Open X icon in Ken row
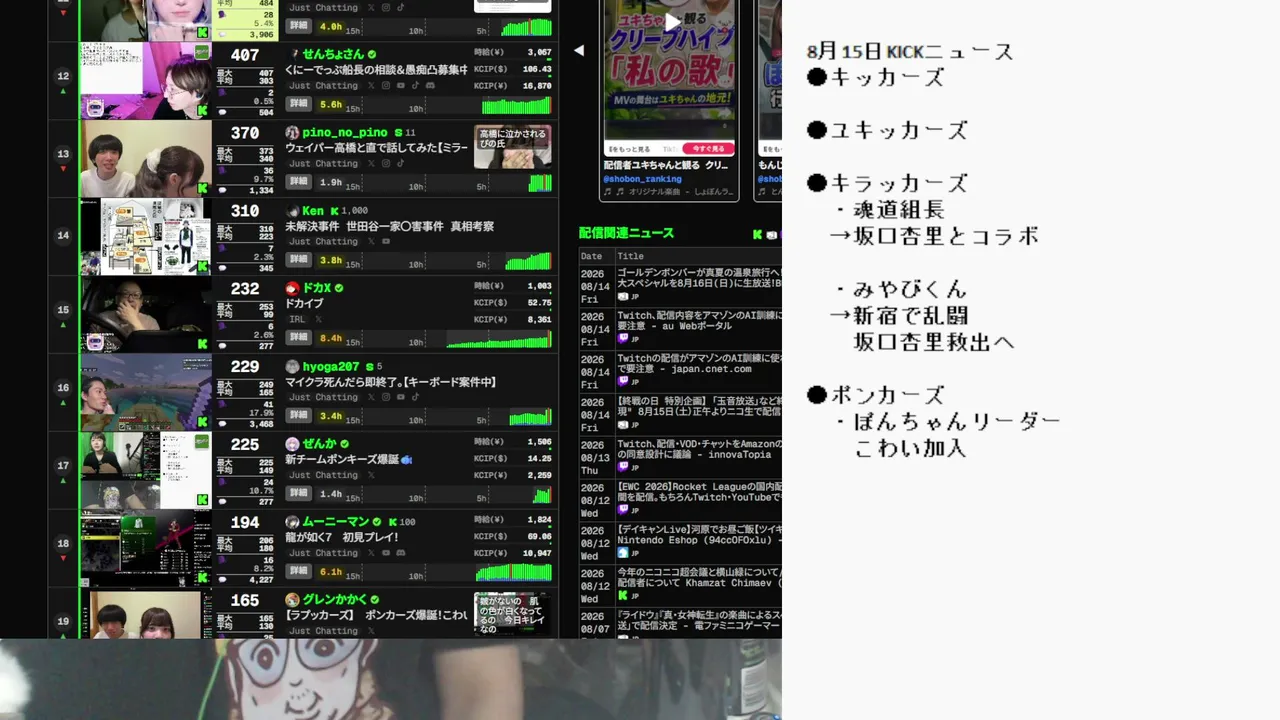This screenshot has height=720, width=1280. (x=371, y=242)
